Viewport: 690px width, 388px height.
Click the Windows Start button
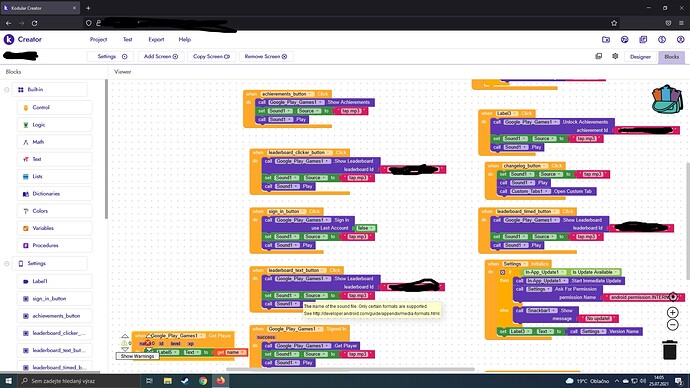(8, 381)
